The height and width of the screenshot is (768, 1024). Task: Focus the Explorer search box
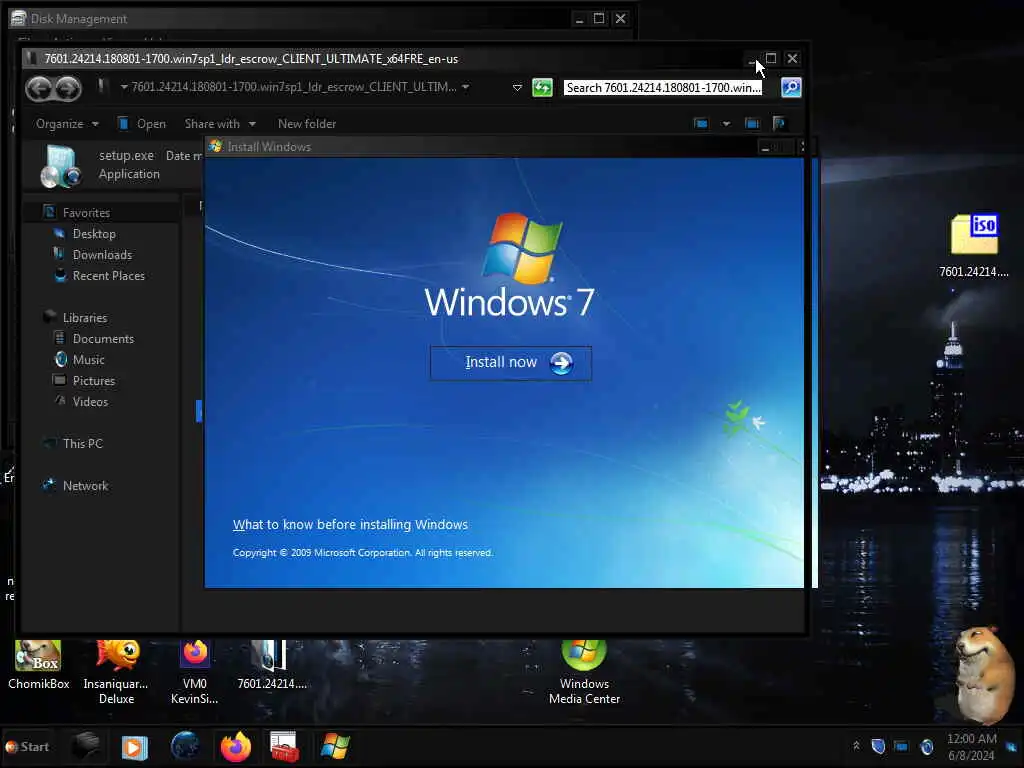pos(663,88)
